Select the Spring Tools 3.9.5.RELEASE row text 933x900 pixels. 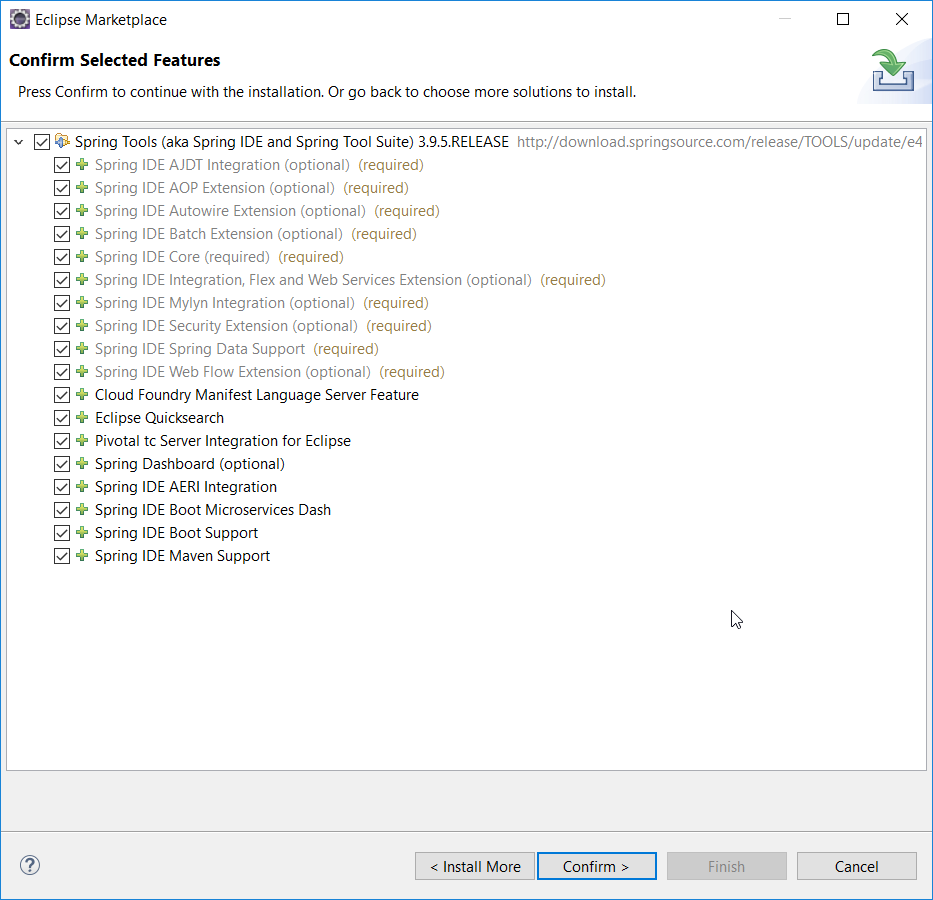click(292, 142)
